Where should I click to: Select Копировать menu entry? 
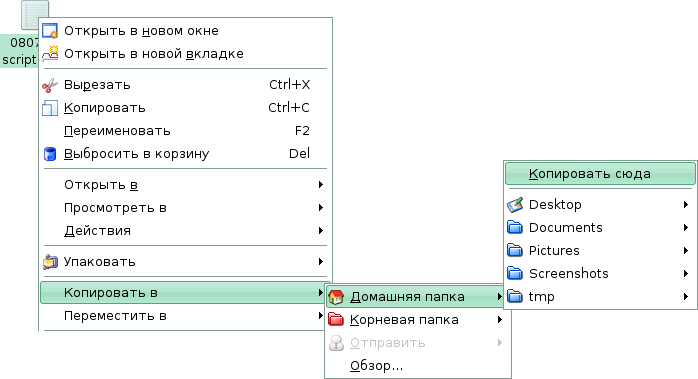tap(185, 108)
